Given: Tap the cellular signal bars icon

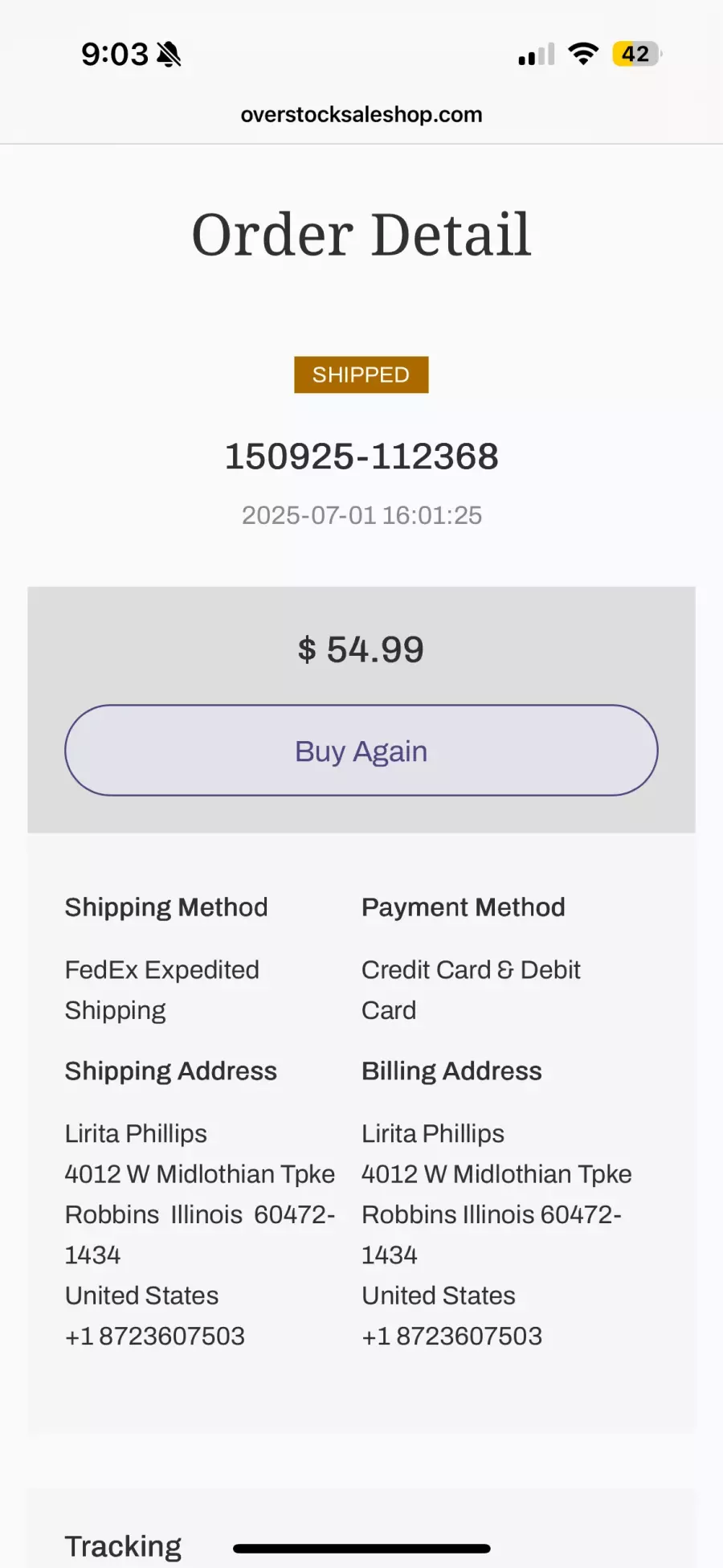Looking at the screenshot, I should point(537,55).
